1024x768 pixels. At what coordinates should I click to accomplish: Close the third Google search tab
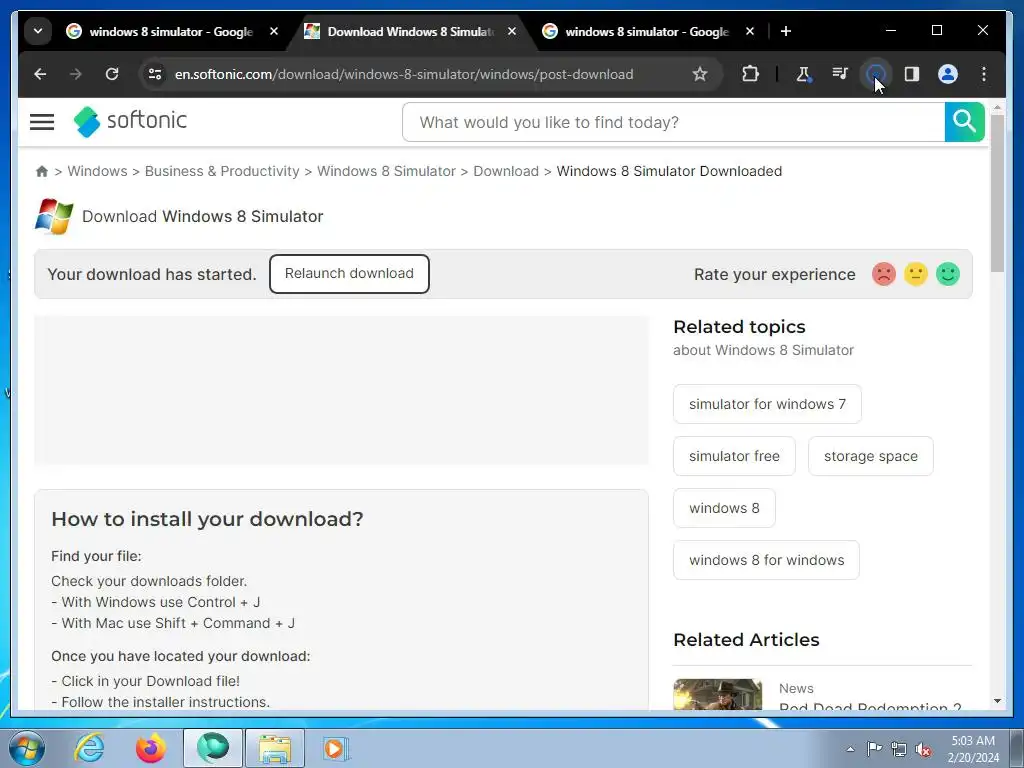[x=750, y=31]
